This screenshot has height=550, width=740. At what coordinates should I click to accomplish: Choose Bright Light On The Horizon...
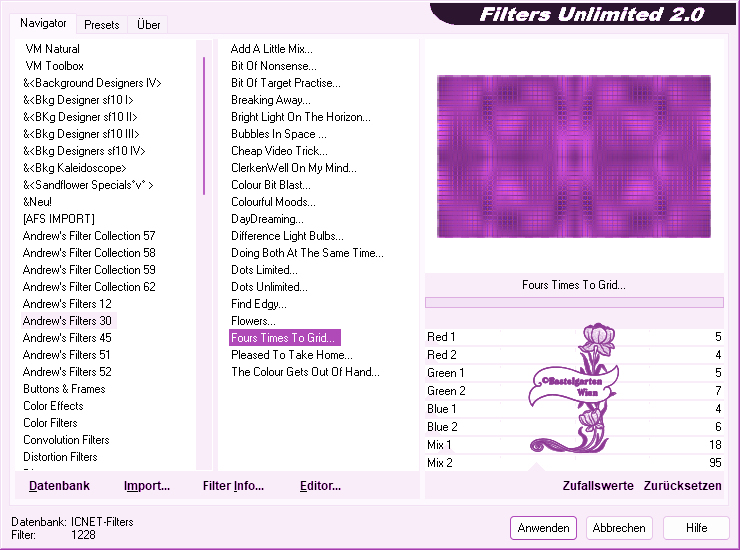301,117
